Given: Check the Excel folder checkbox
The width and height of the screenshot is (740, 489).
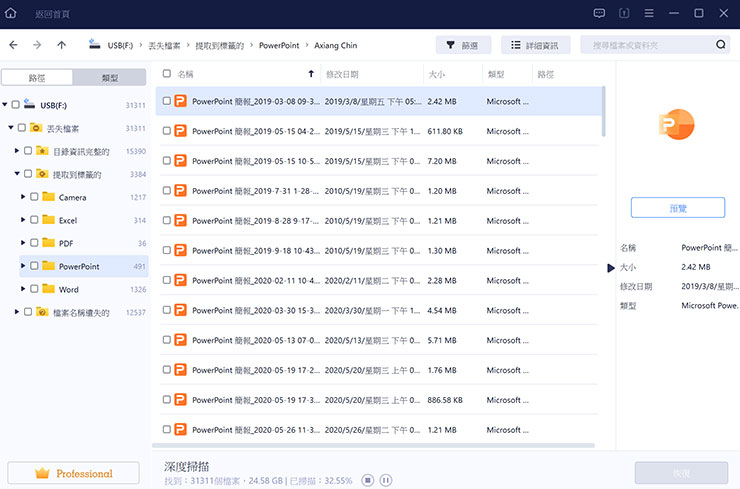Looking at the screenshot, I should click(34, 220).
